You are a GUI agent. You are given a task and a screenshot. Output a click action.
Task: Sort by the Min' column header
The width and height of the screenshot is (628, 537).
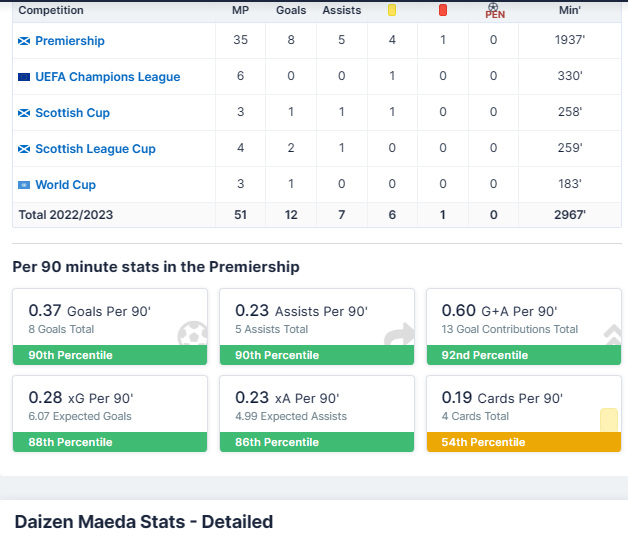570,10
